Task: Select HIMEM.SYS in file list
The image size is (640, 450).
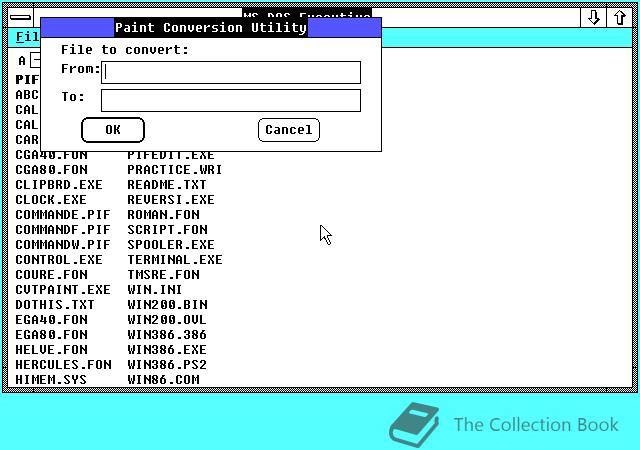Action: coord(51,380)
